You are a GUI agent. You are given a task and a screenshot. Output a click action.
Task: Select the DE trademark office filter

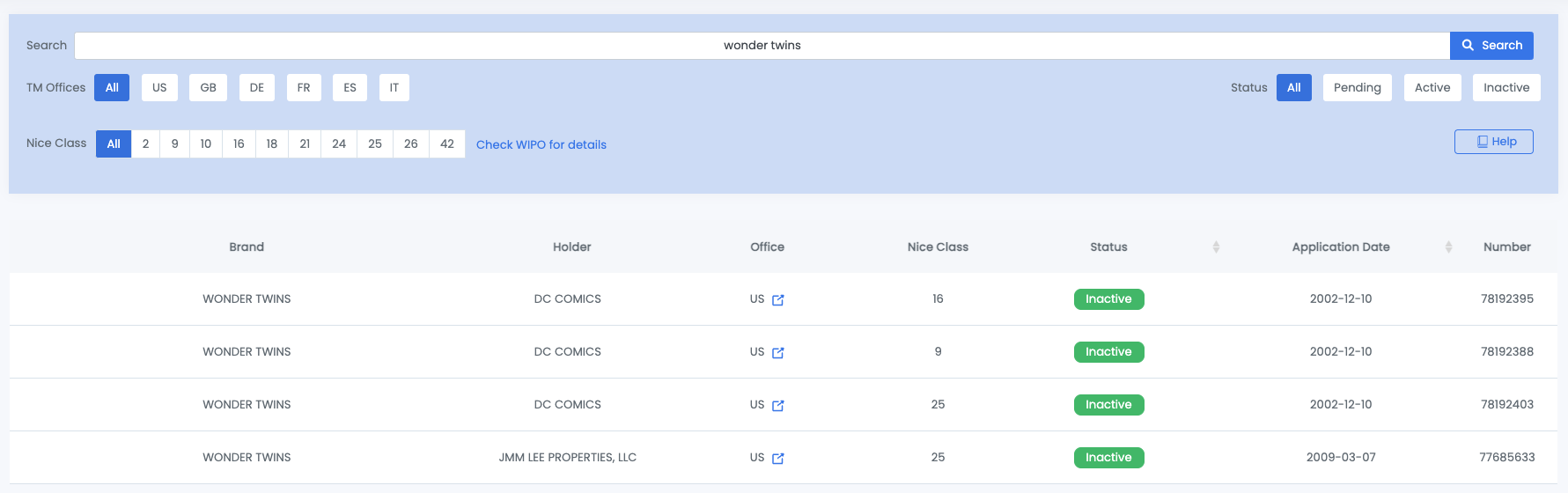click(257, 88)
